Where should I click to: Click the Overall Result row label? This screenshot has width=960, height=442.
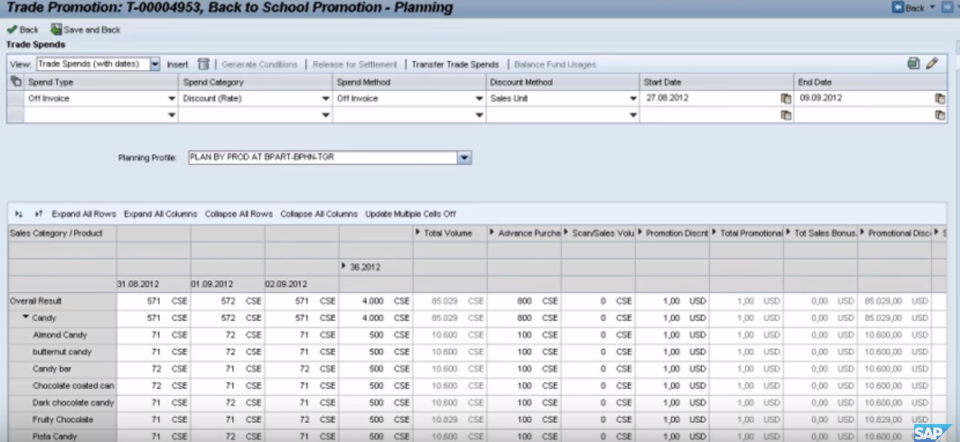tap(36, 301)
